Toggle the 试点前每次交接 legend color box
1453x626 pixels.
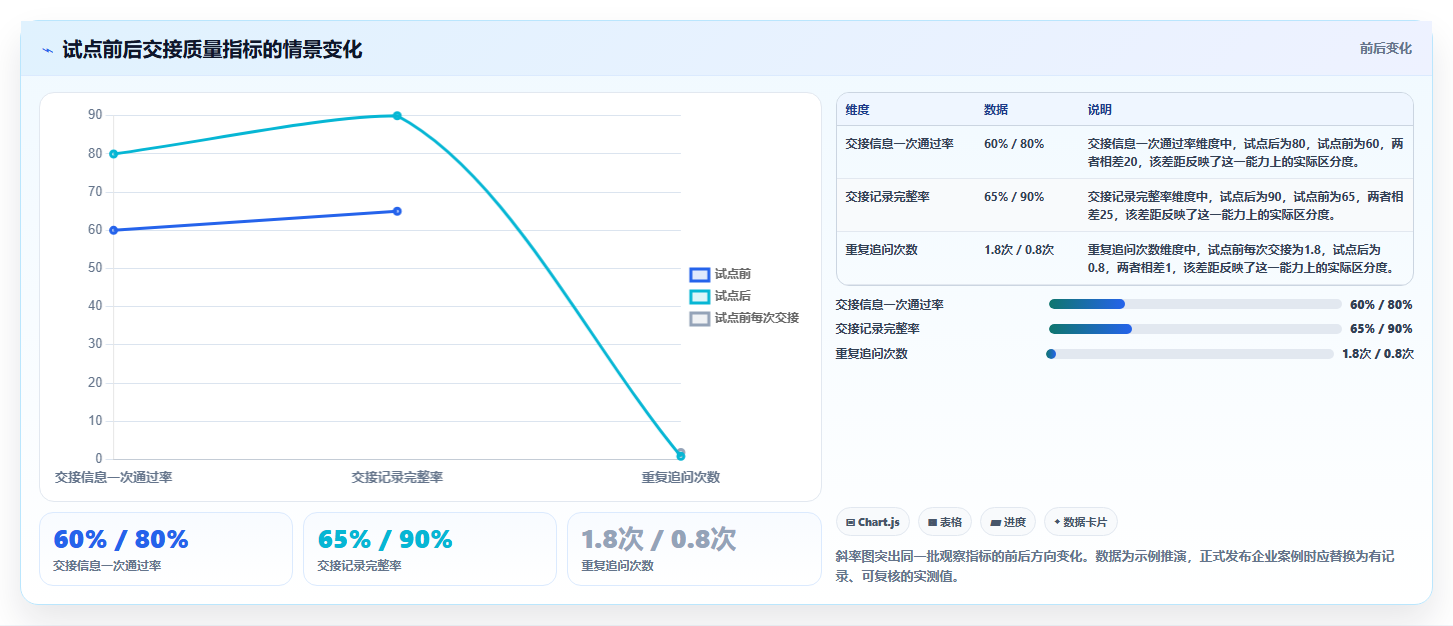click(x=700, y=318)
